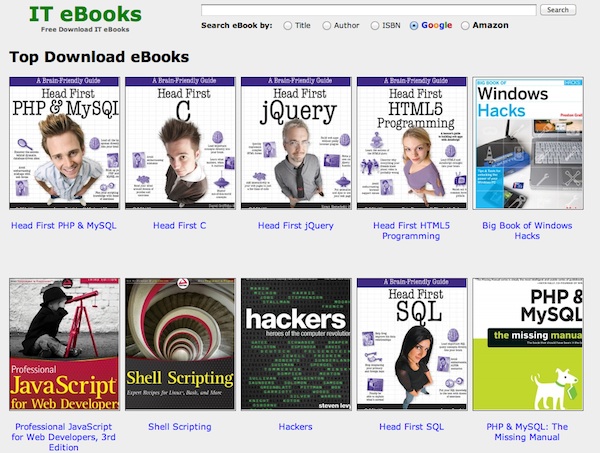Click Big Book of Windows Hacks link

point(527,231)
